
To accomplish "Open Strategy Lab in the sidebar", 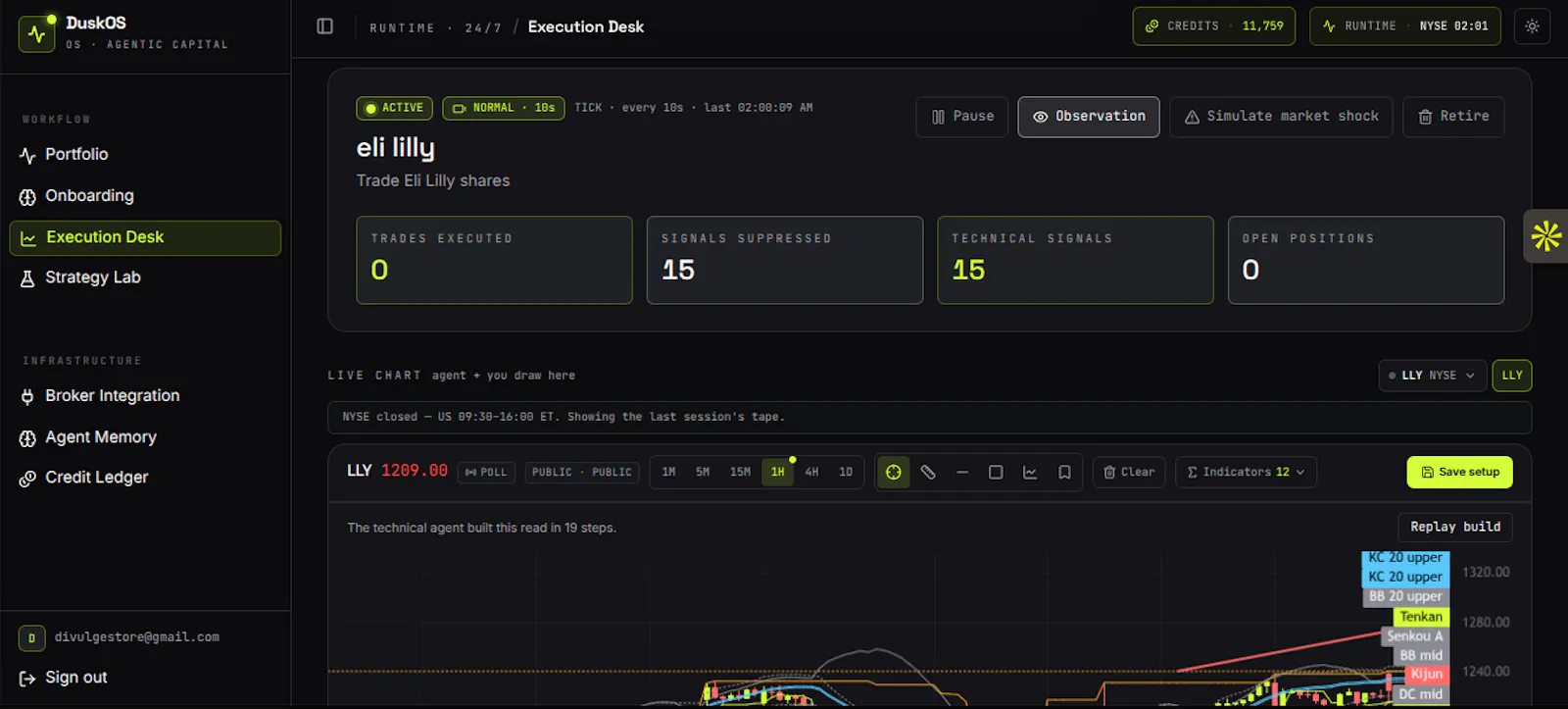I will [x=145, y=278].
